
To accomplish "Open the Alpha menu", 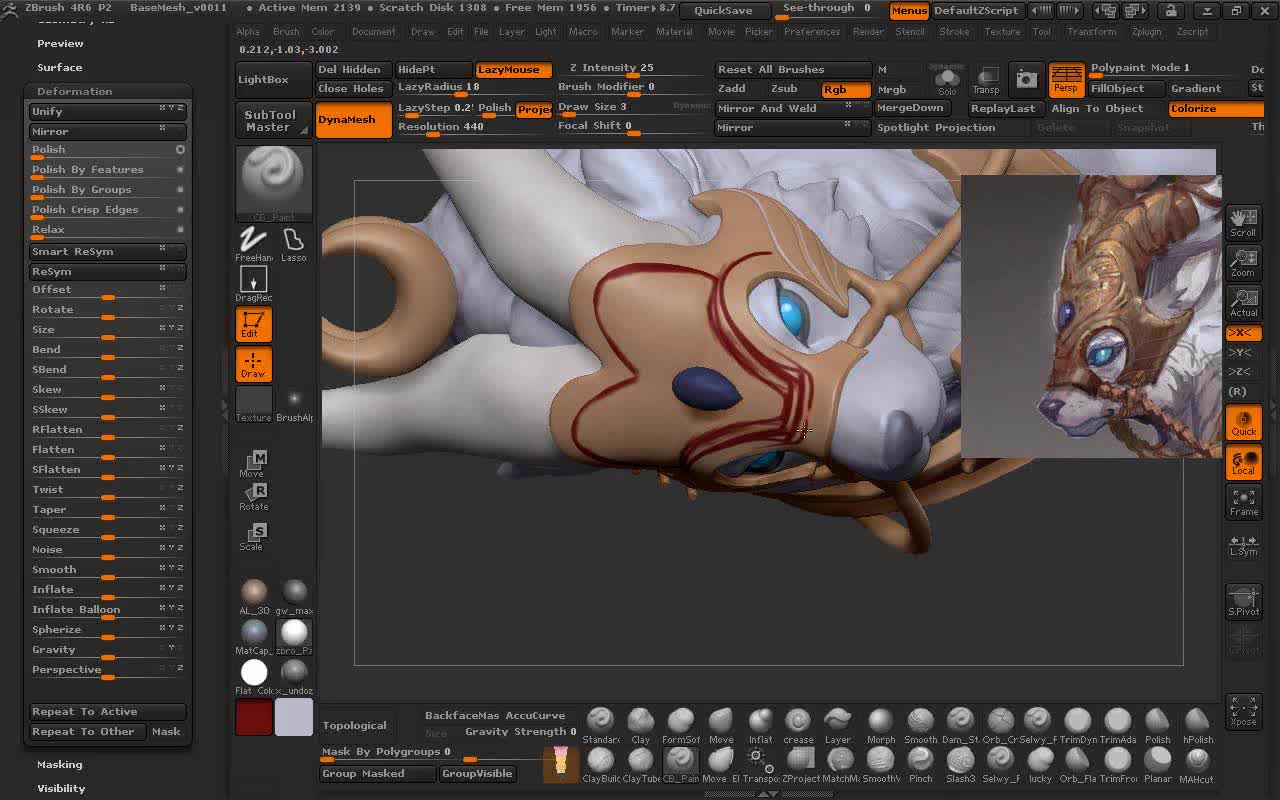I will coord(248,31).
